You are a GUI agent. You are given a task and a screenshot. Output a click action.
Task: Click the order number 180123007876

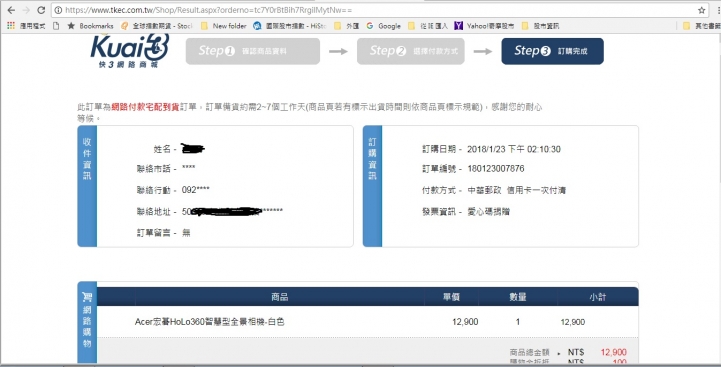point(496,169)
